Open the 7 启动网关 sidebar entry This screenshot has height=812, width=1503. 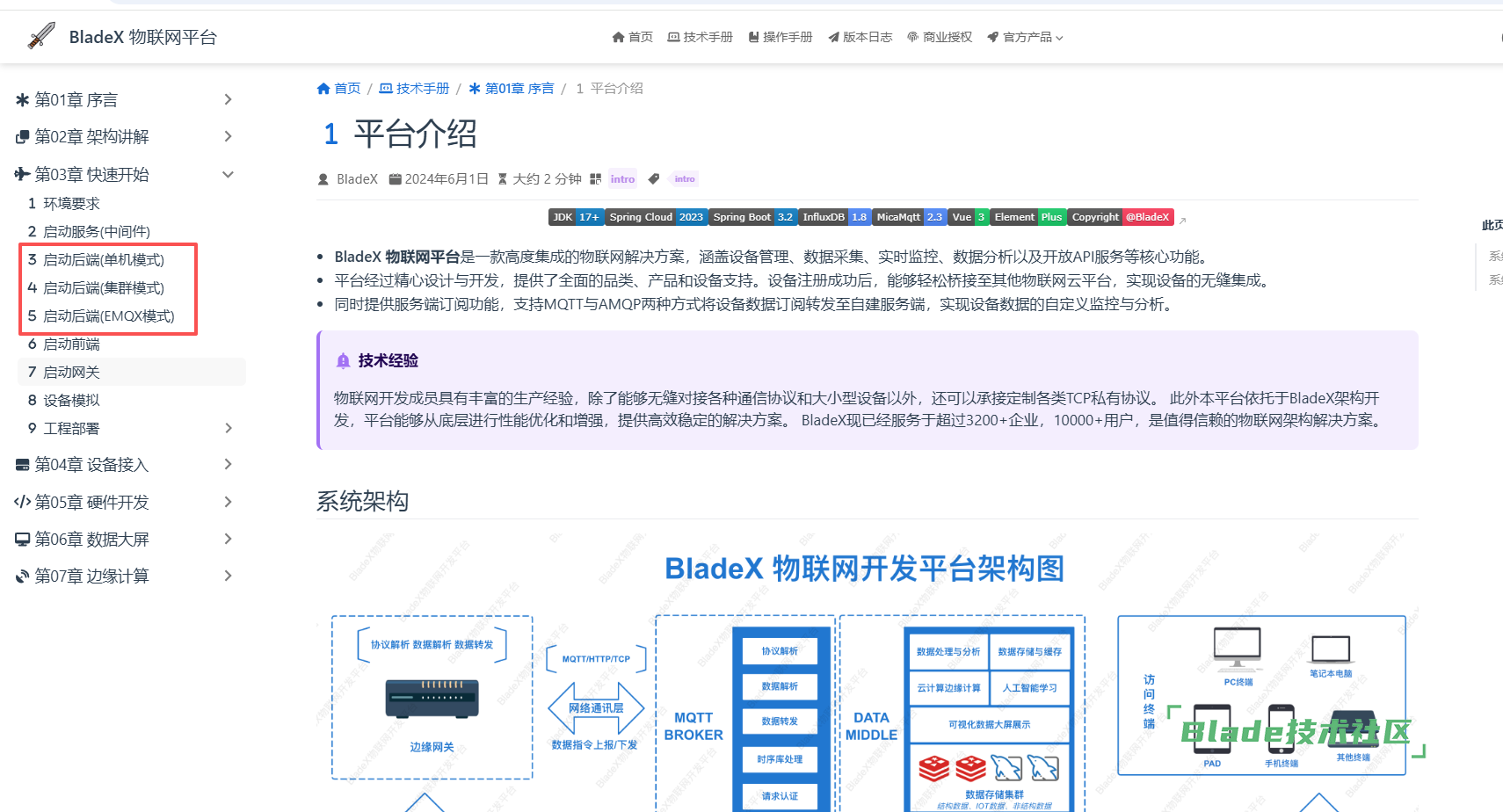71,373
